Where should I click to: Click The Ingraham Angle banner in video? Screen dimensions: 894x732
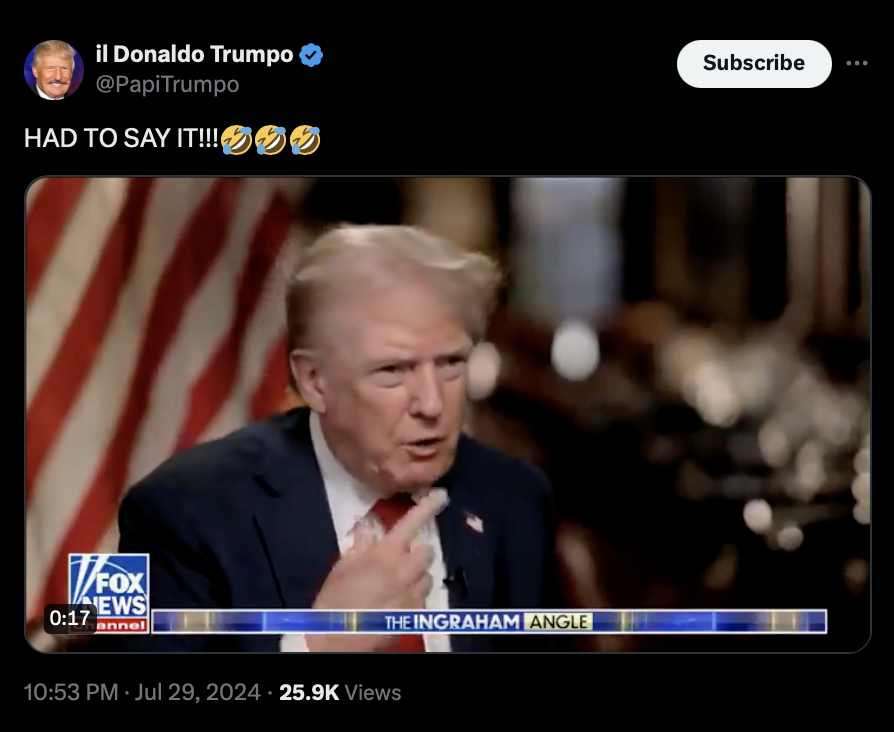coord(489,621)
